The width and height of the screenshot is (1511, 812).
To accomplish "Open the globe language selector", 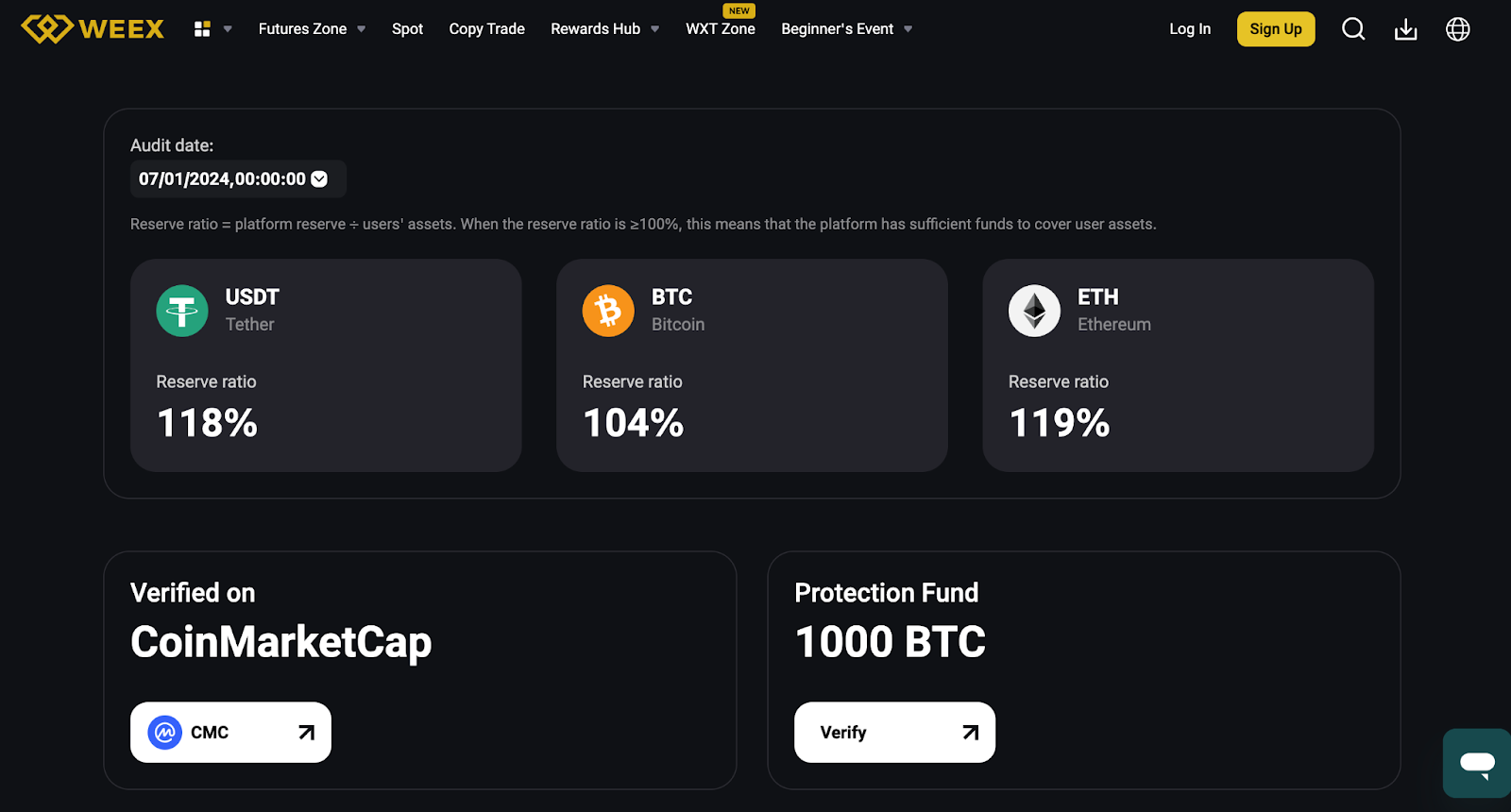I will [x=1457, y=29].
